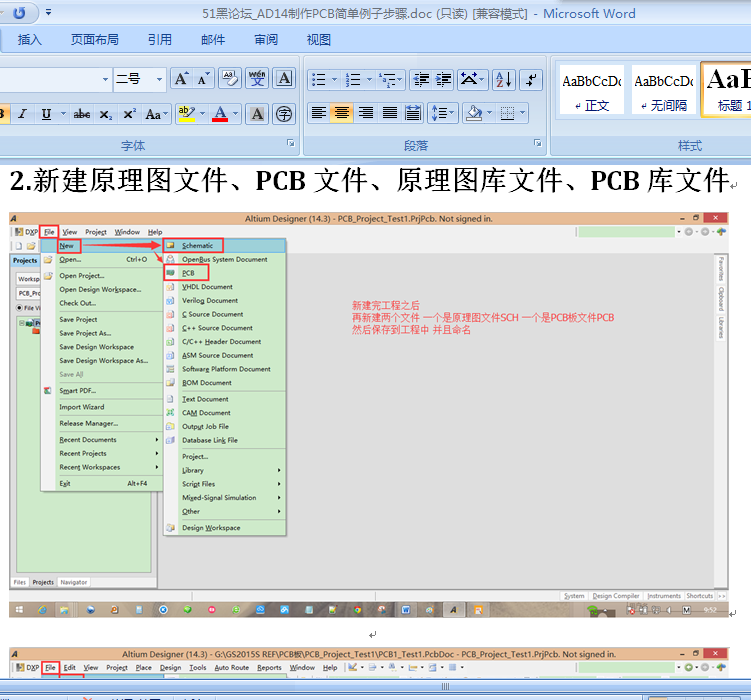The image size is (751, 700).
Task: Apply distributed alignment
Action: tap(413, 113)
